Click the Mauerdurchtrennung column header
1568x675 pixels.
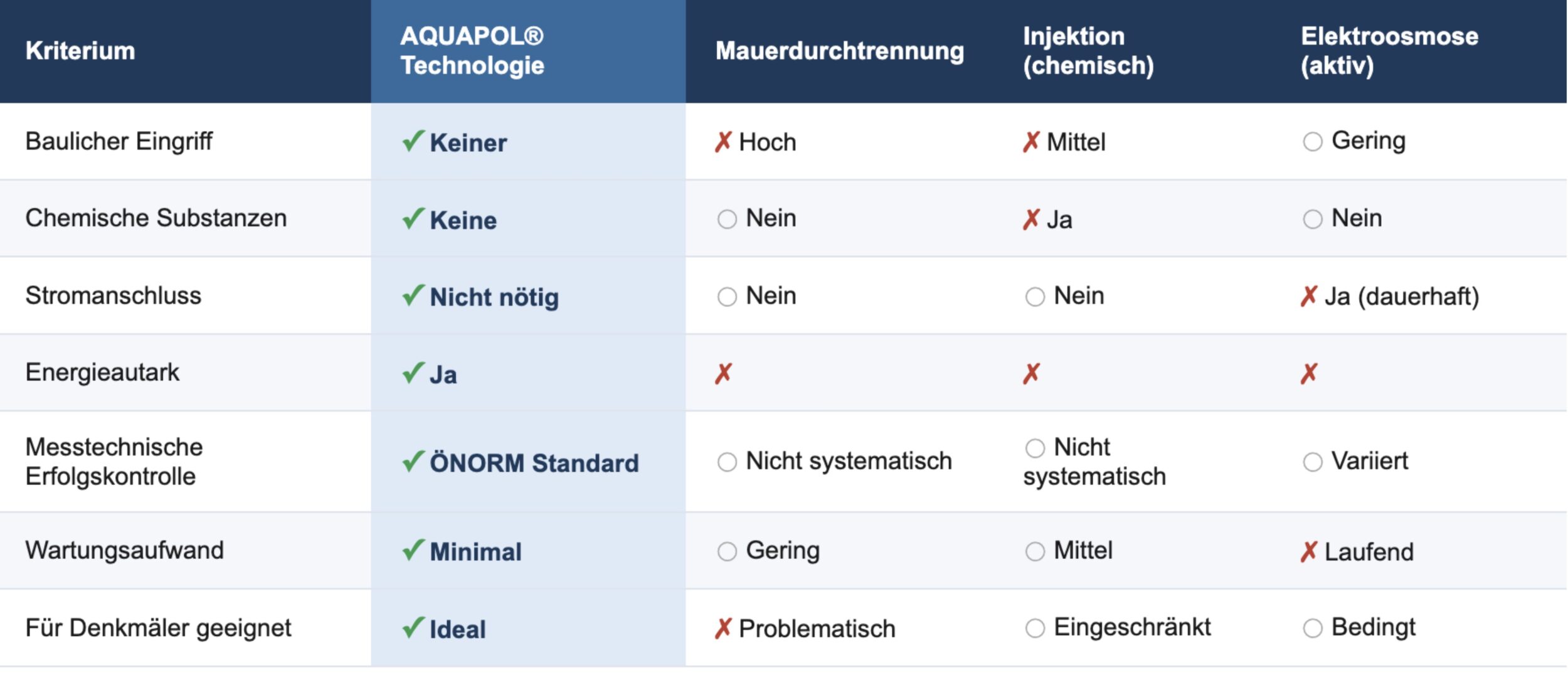pyautogui.click(x=839, y=51)
